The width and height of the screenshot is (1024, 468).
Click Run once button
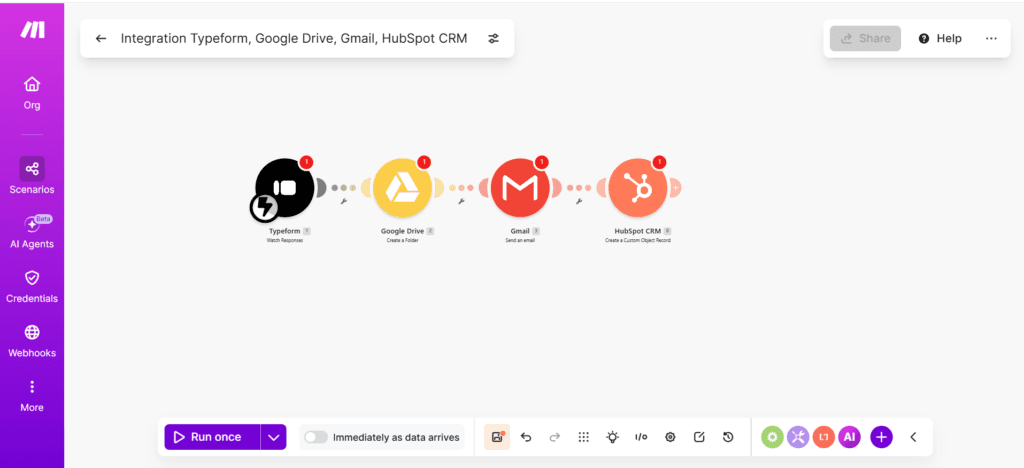[212, 437]
